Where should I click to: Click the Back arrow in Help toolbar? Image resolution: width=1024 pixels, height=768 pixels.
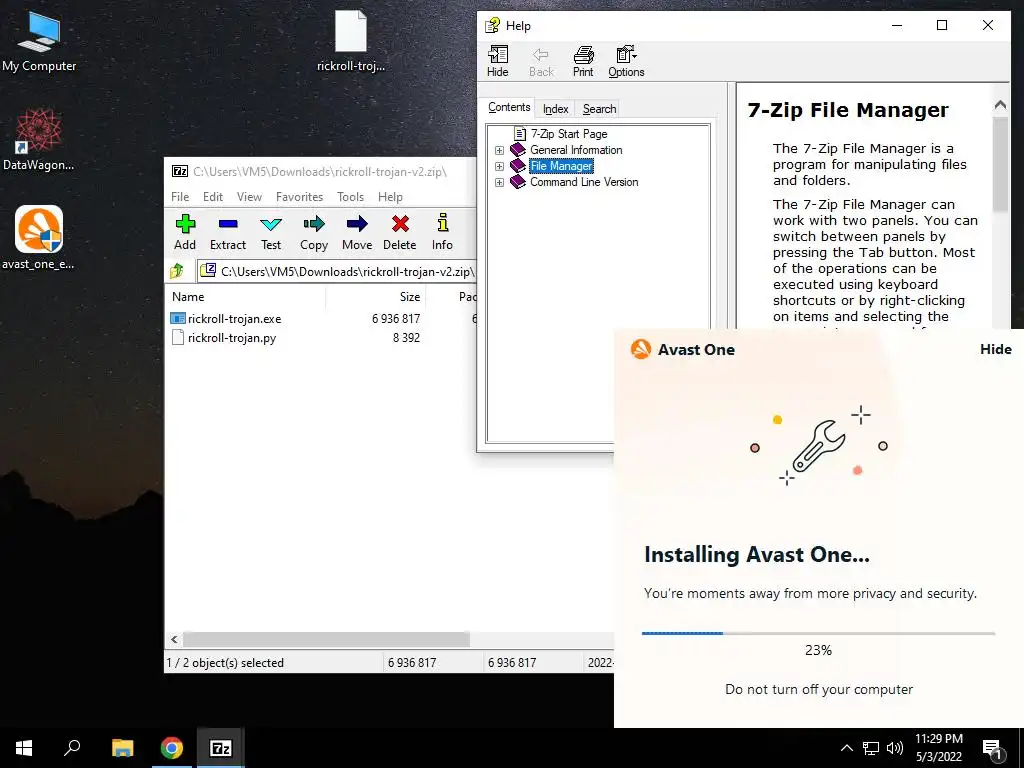[541, 61]
